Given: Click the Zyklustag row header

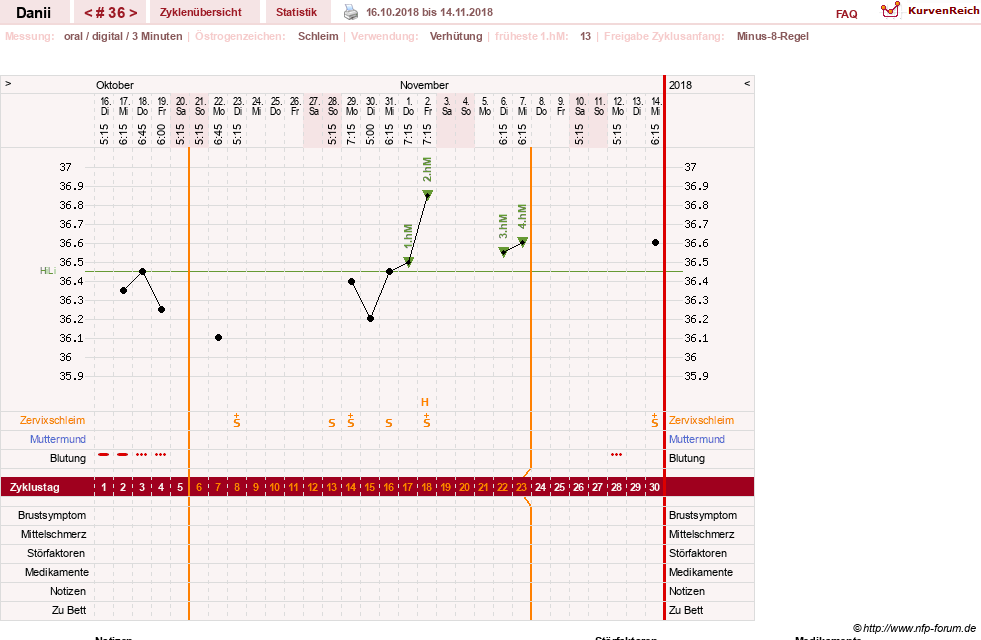Looking at the screenshot, I should 34,487.
